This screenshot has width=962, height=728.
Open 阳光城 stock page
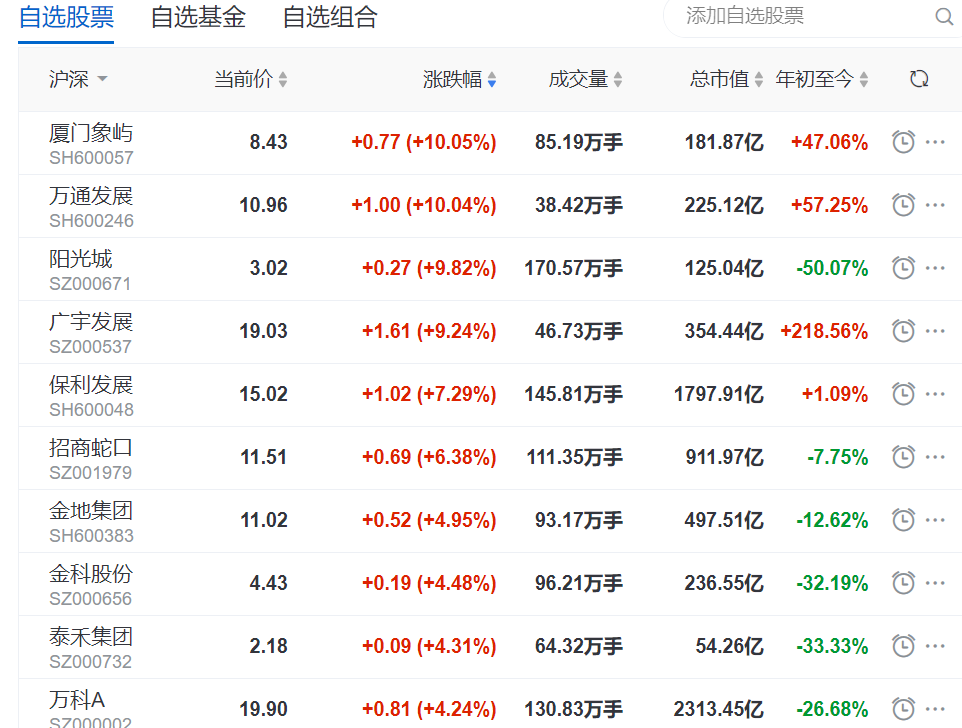click(x=80, y=259)
